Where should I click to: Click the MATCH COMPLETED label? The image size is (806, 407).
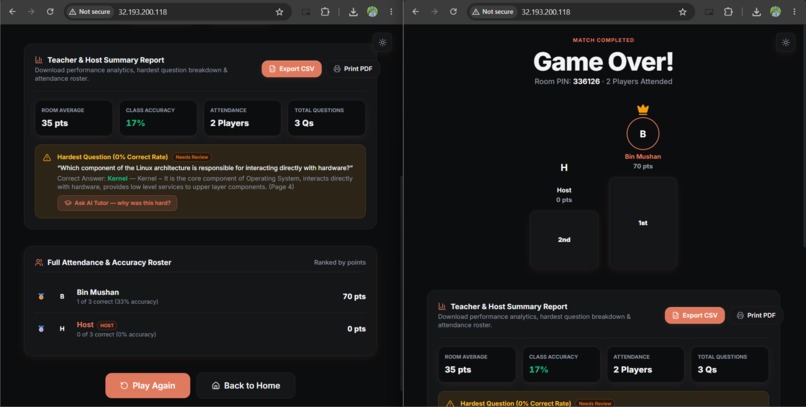point(603,40)
